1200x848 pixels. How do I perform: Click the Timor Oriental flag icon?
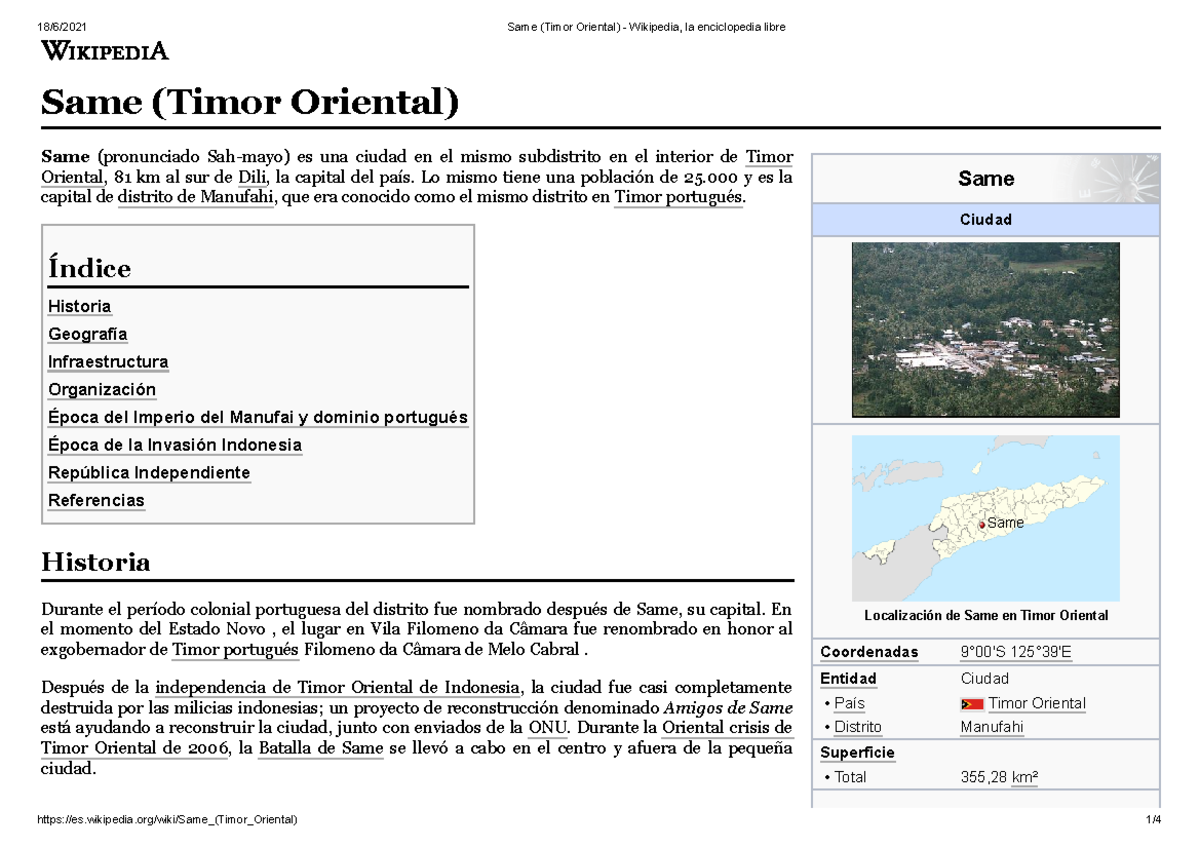coord(971,703)
